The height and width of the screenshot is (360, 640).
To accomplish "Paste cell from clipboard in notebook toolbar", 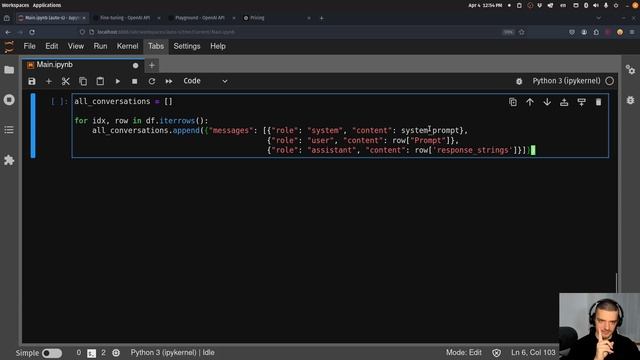I will [x=100, y=81].
